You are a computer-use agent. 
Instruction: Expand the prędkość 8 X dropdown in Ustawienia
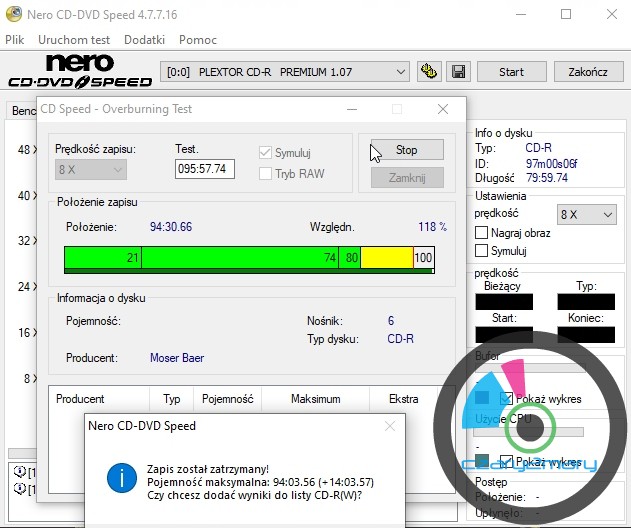(x=588, y=214)
